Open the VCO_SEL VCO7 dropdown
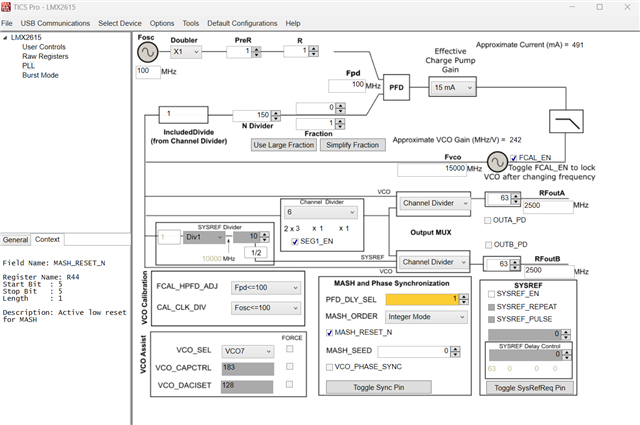The width and height of the screenshot is (640, 425). tap(248, 351)
